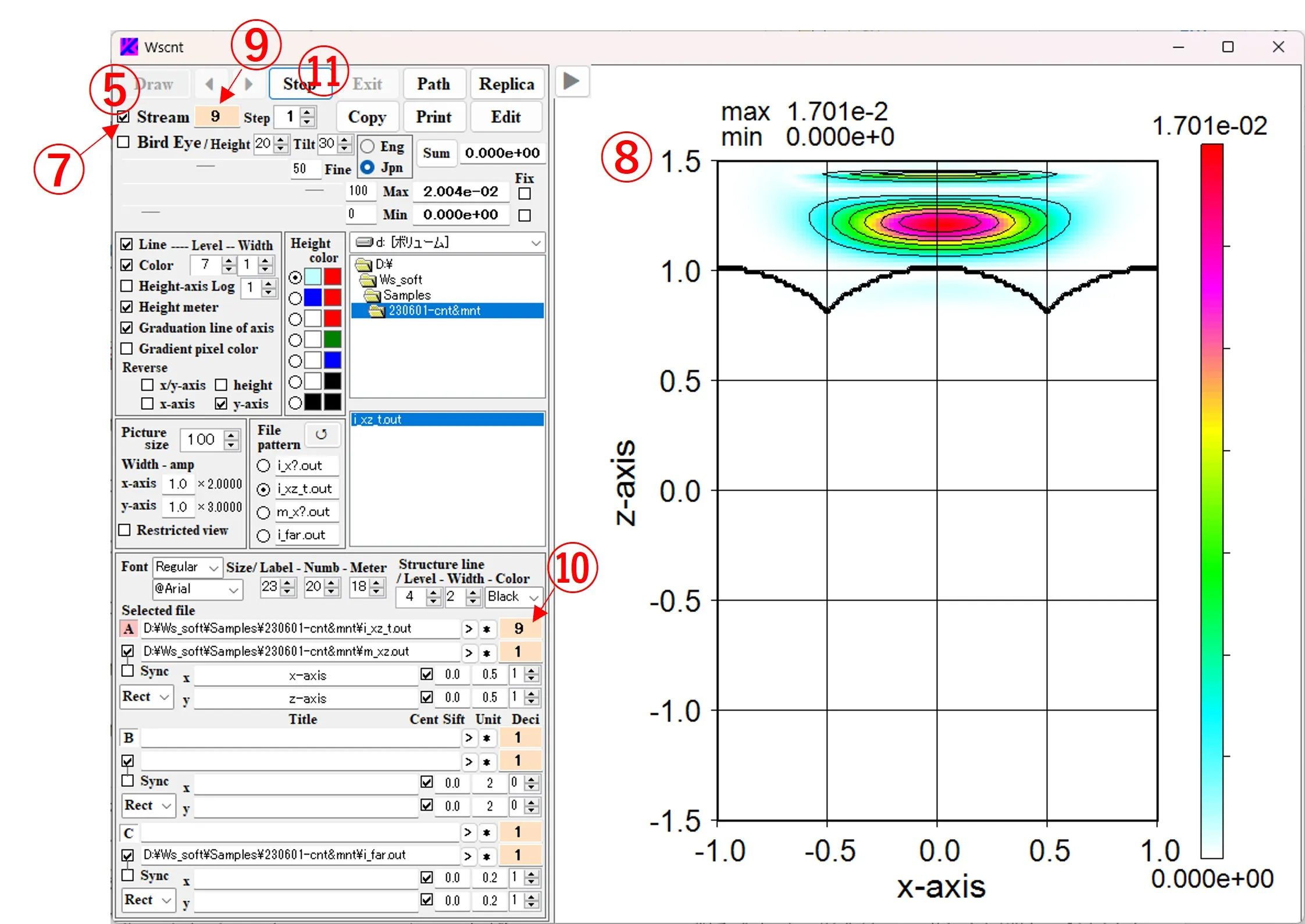Enable Height-axis Log checkbox

126,286
